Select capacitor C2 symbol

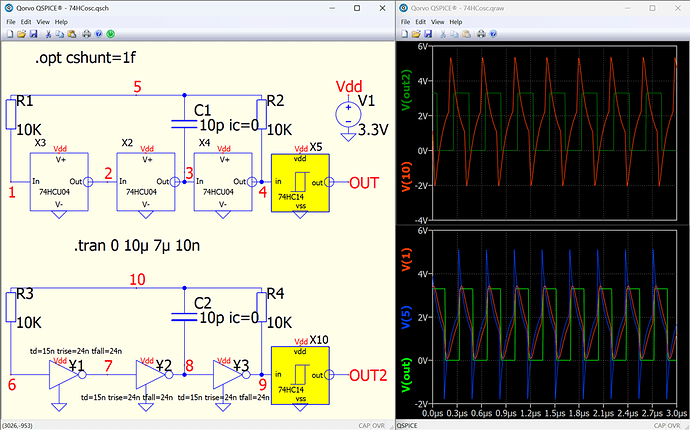pos(184,316)
